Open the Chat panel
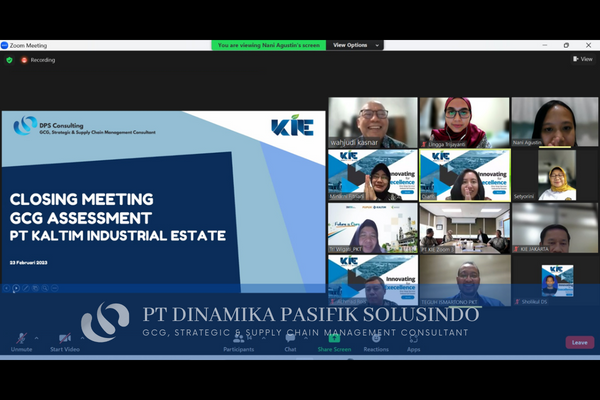The height and width of the screenshot is (400, 600). tap(290, 340)
